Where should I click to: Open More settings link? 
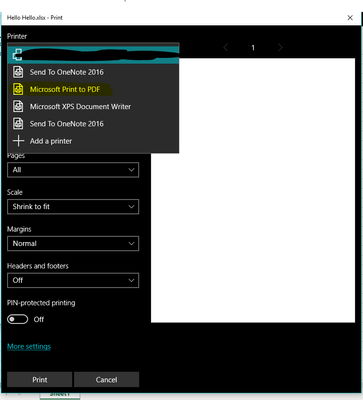point(29,346)
